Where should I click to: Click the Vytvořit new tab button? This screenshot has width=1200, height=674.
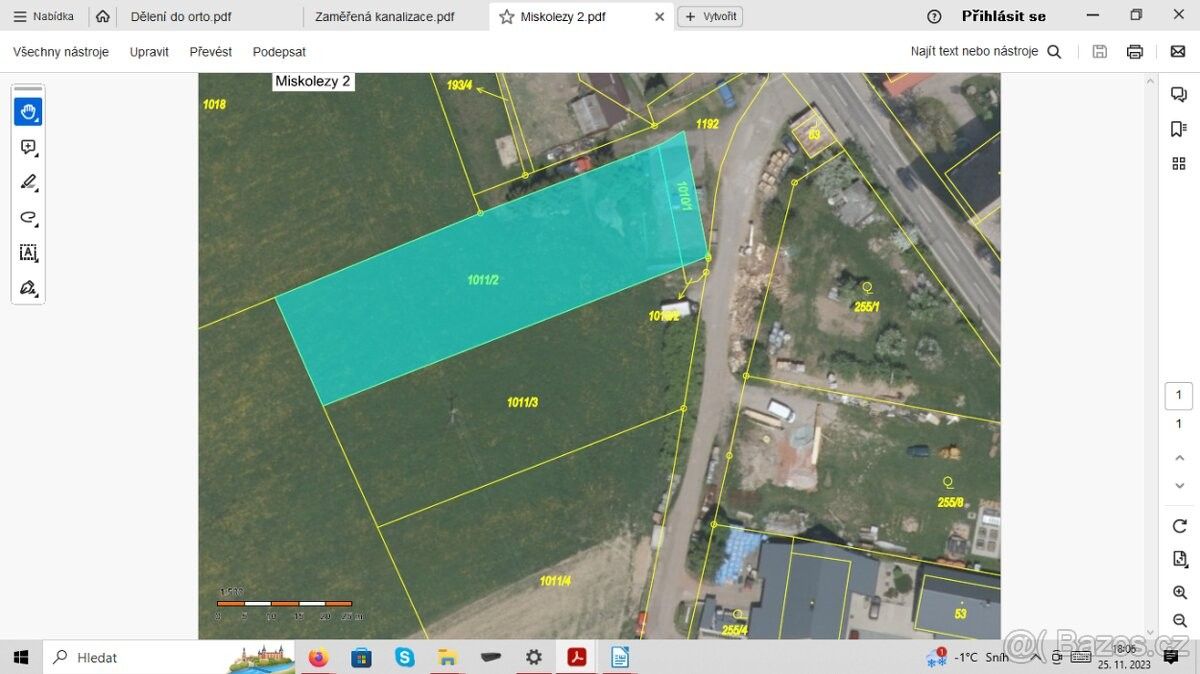point(710,16)
